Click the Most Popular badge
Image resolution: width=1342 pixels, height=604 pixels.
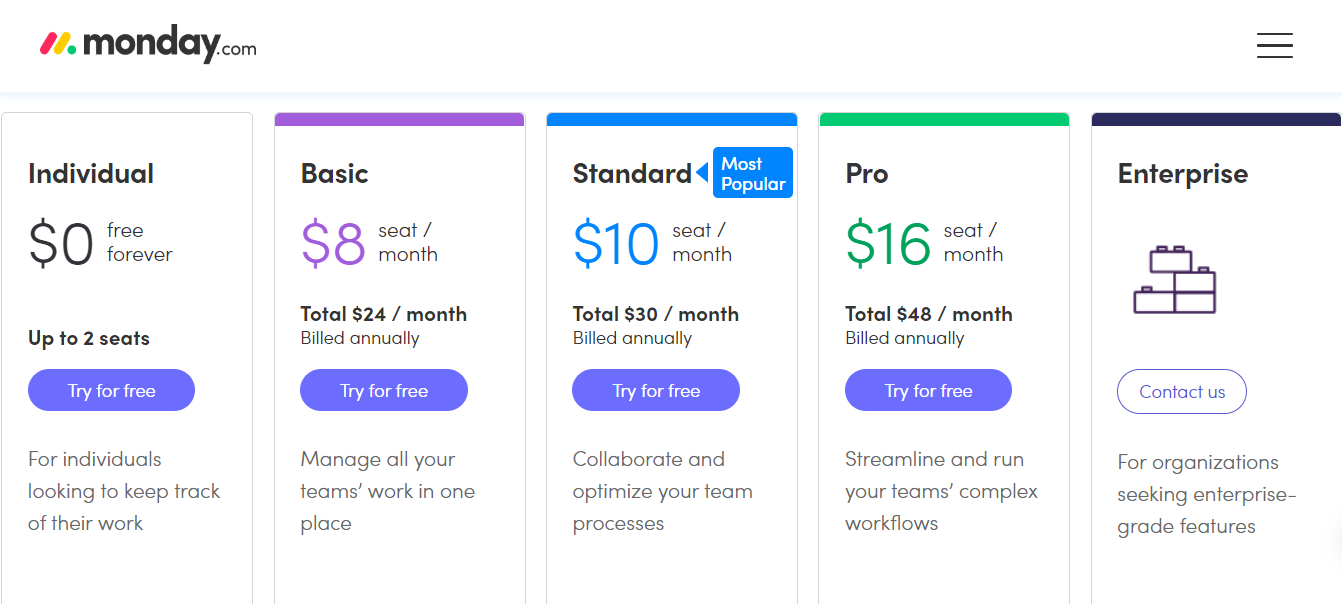point(753,173)
